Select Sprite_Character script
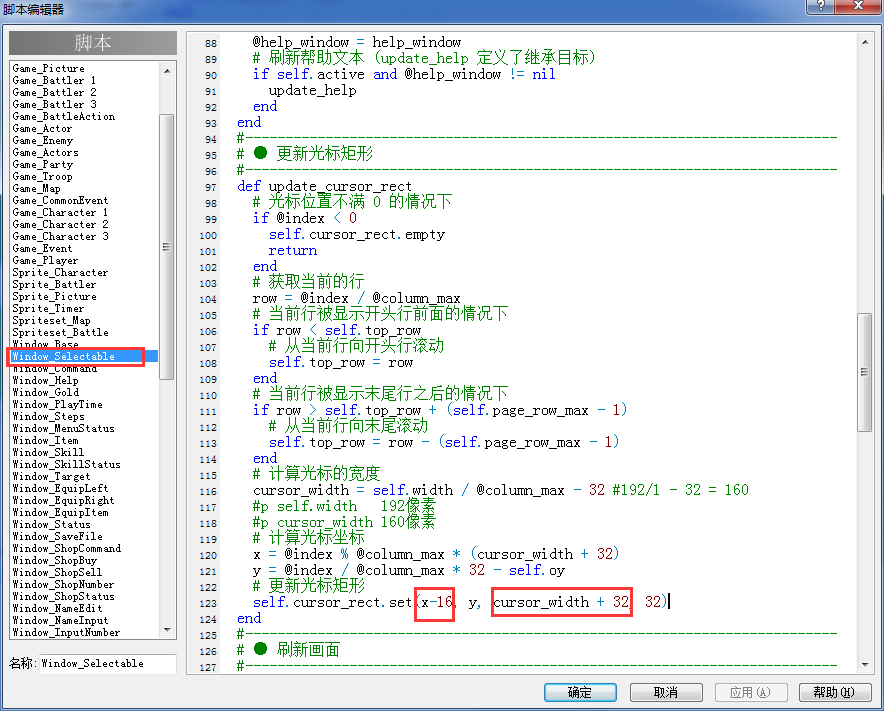Viewport: 884px width, 711px height. point(60,272)
